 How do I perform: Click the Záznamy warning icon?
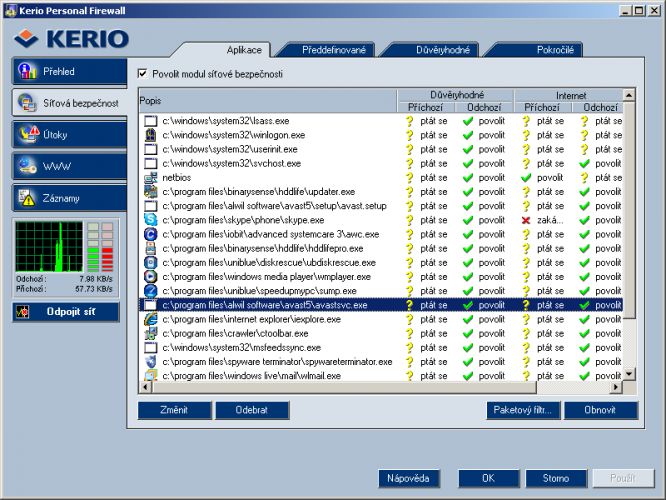point(27,198)
